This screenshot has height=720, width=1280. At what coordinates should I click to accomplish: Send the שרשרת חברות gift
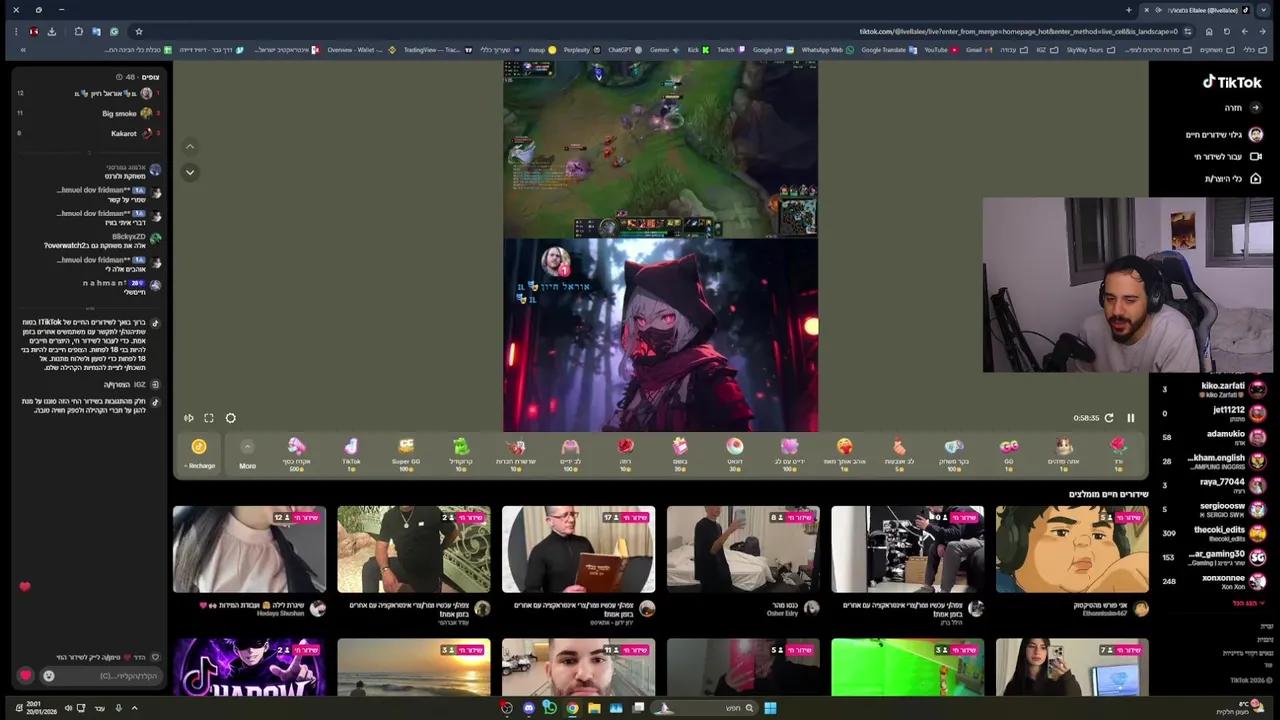pos(516,454)
